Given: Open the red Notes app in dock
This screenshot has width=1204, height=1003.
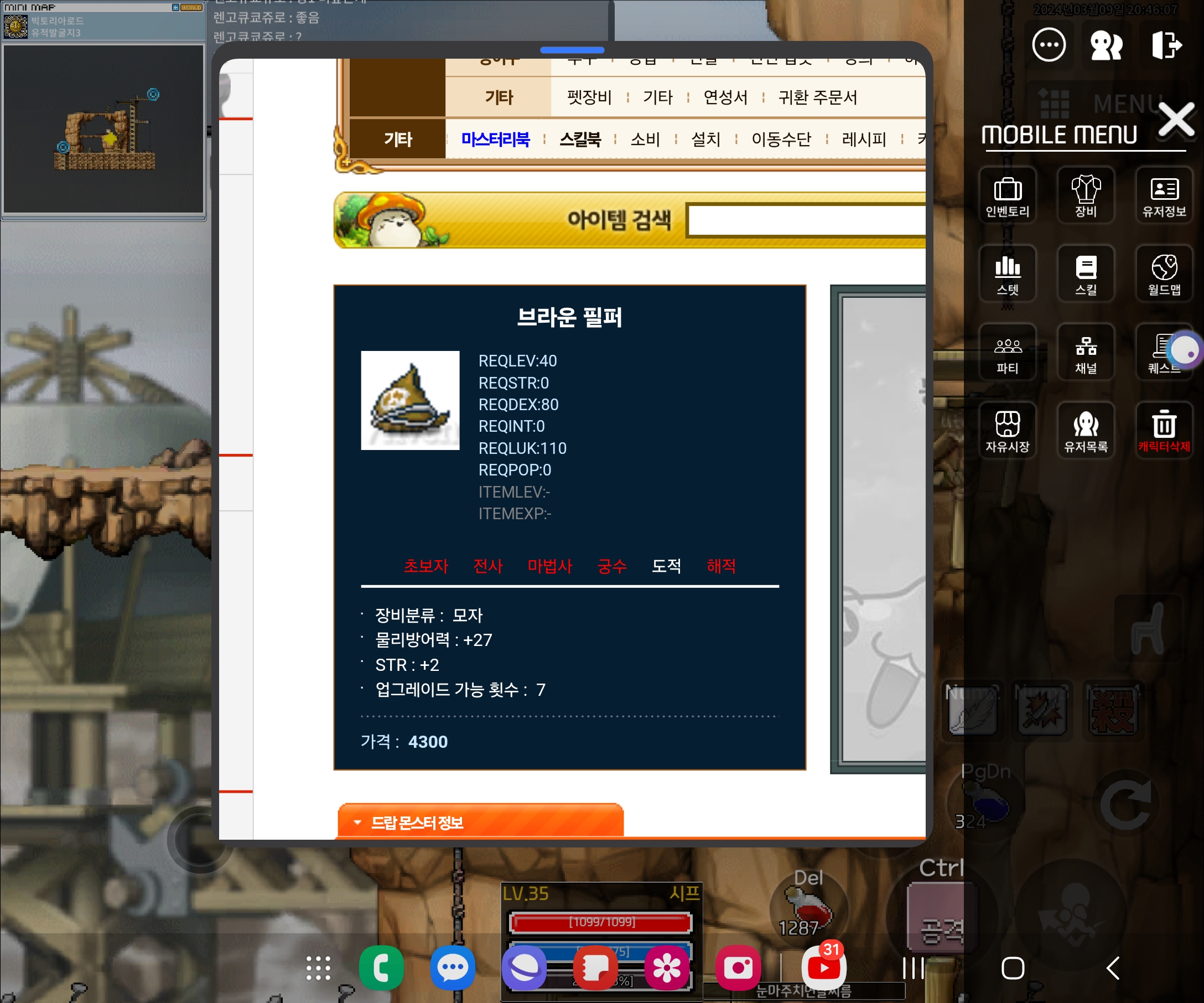Looking at the screenshot, I should point(595,968).
